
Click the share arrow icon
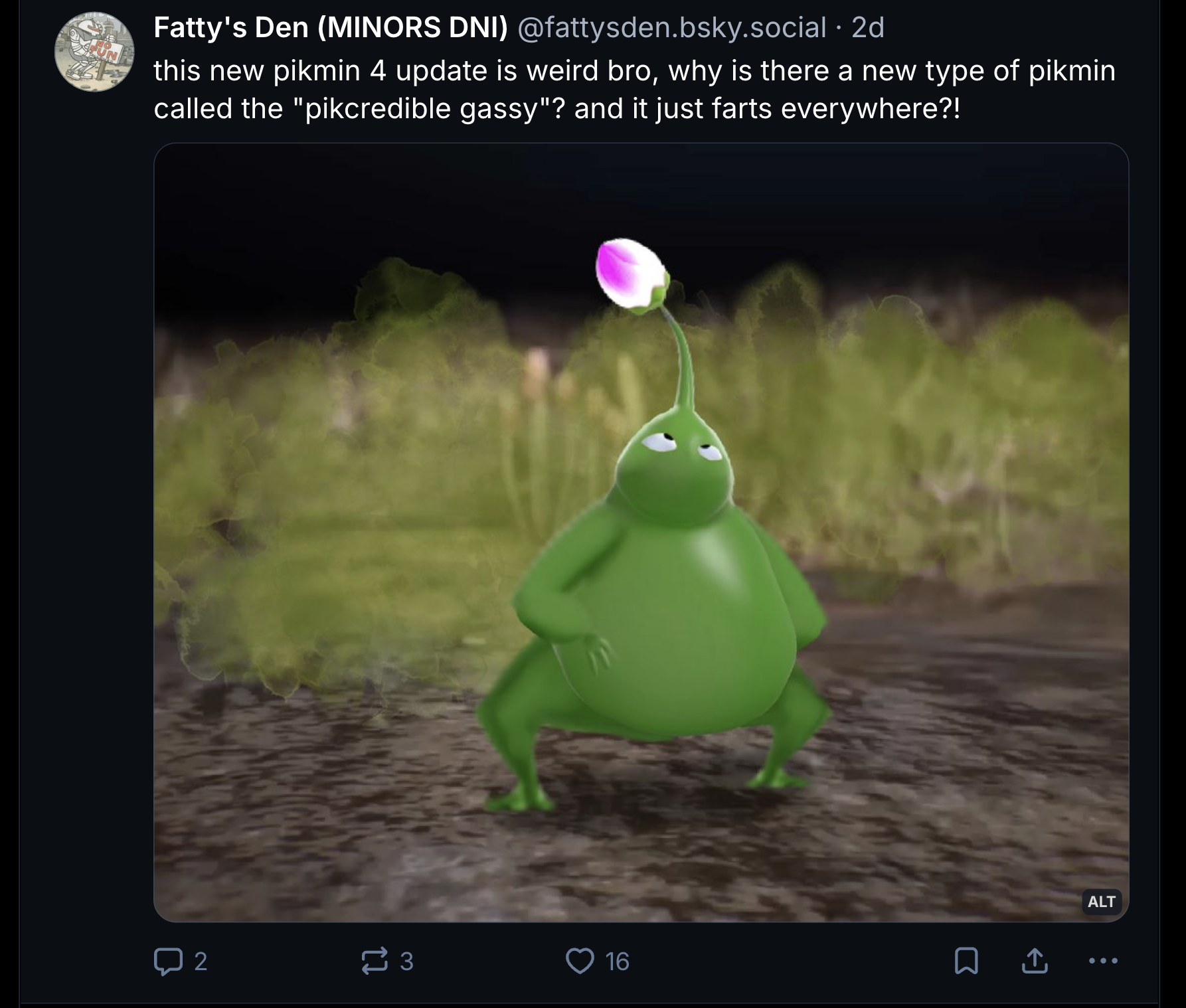click(1035, 961)
